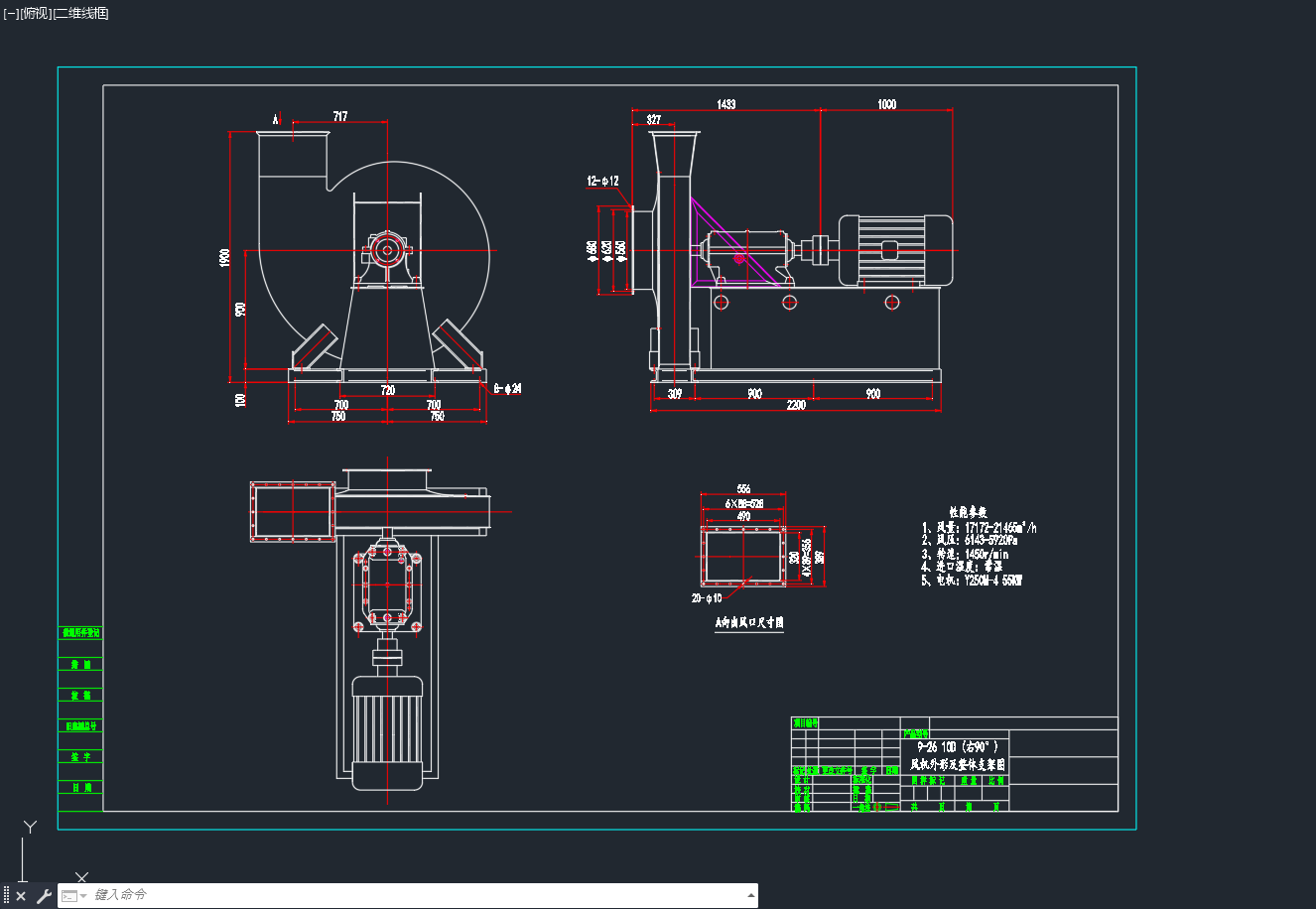This screenshot has height=909, width=1316.
Task: Select the 12-φ12 hole annotation
Action: tap(603, 181)
